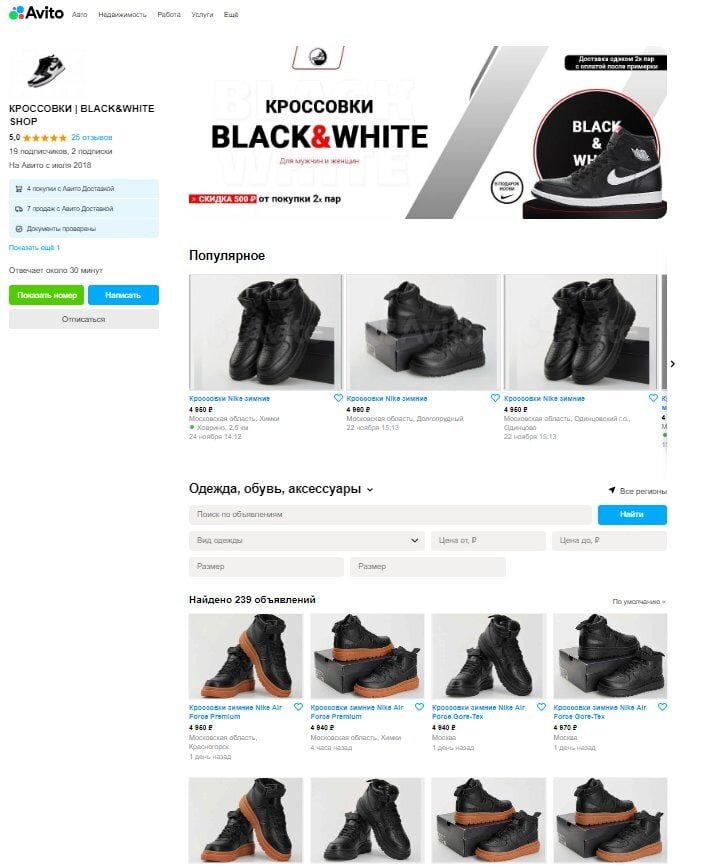This screenshot has height=867, width=713.
Task: Open the По умолчанию sorting dropdown
Action: 639,602
